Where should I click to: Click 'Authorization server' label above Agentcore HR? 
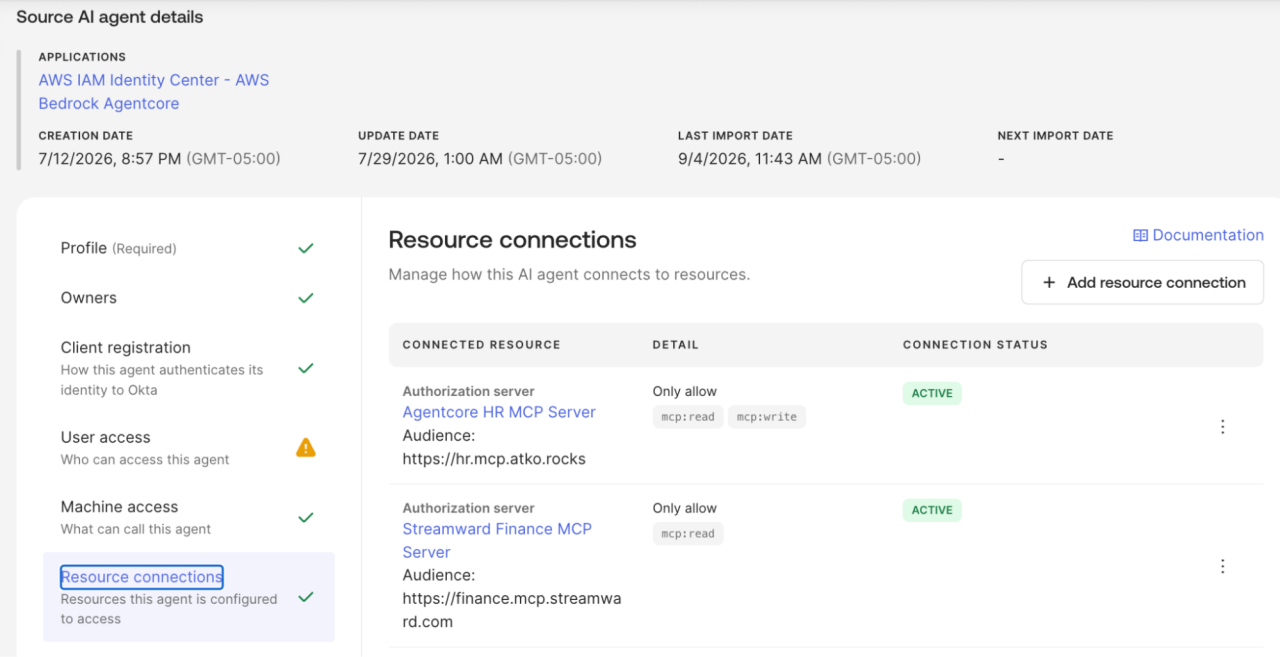tap(468, 391)
